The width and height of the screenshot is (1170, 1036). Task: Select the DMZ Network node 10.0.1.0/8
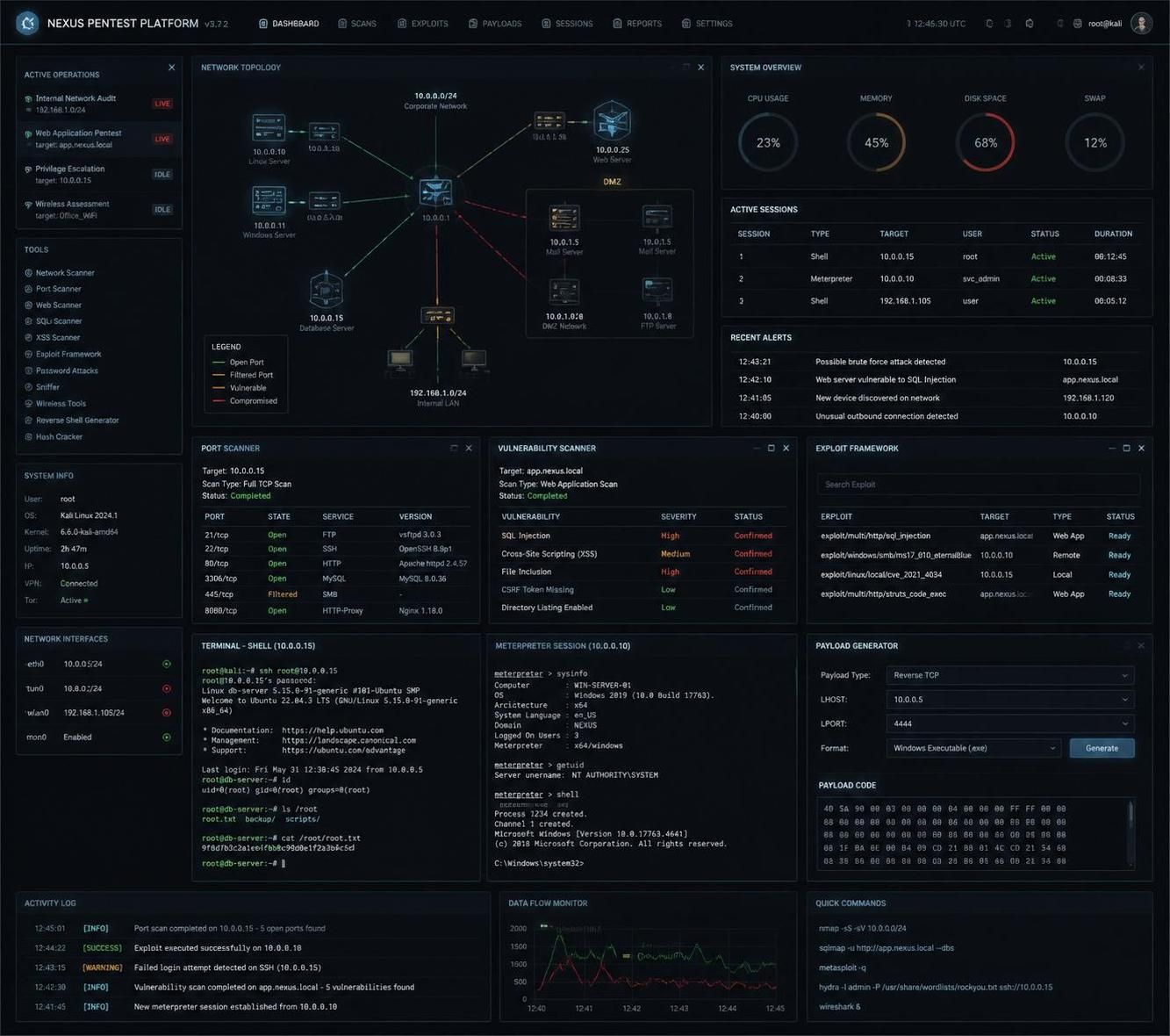(x=564, y=291)
